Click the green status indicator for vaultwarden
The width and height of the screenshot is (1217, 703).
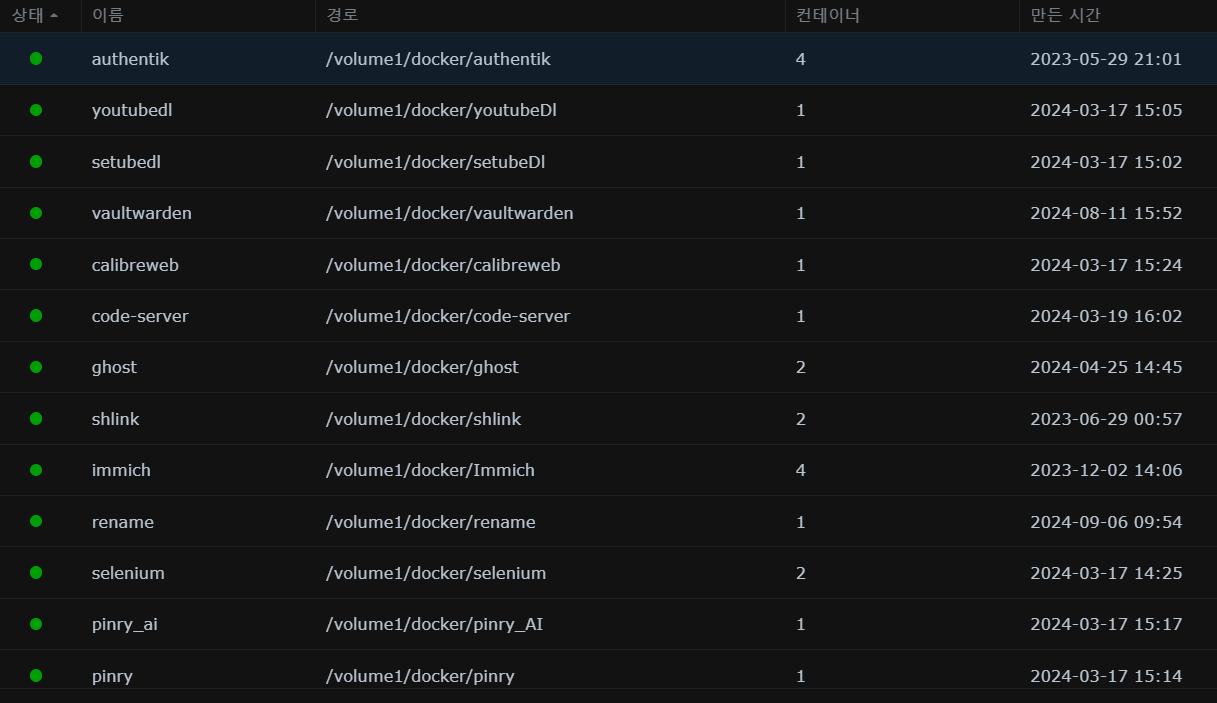click(36, 213)
